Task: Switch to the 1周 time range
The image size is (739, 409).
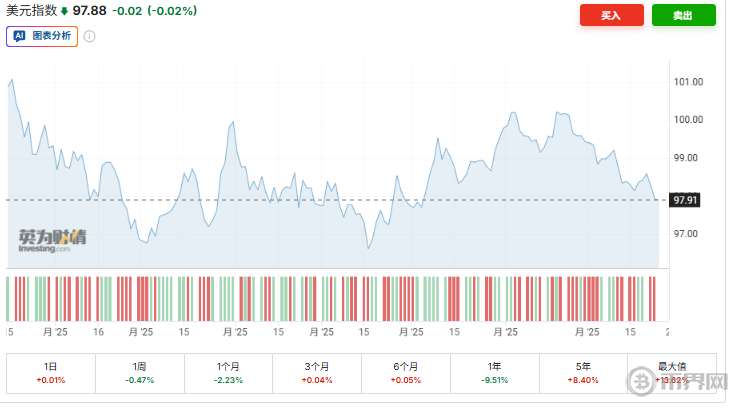Action: [x=139, y=373]
